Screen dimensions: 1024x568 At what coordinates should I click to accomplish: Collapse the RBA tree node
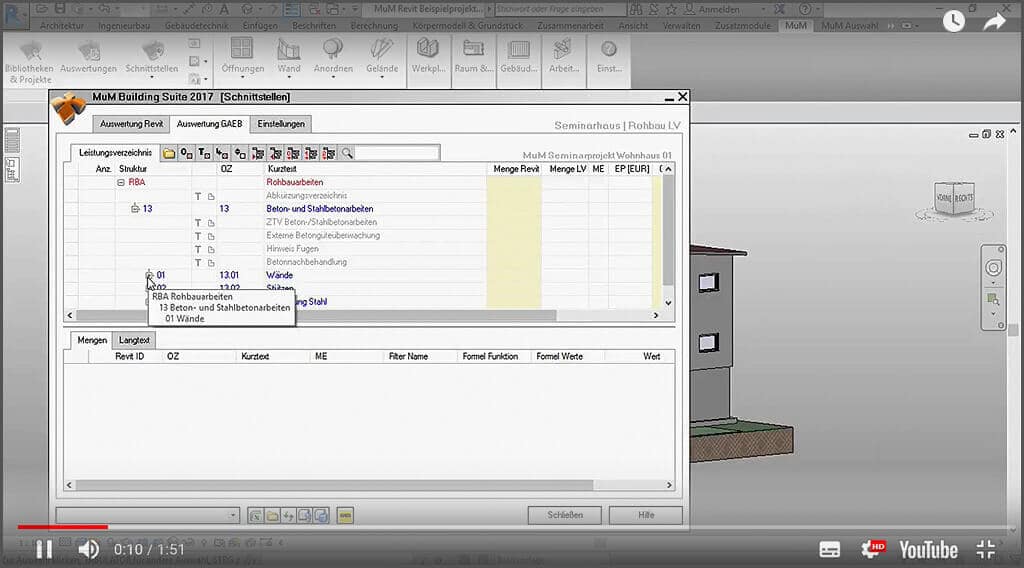click(121, 183)
